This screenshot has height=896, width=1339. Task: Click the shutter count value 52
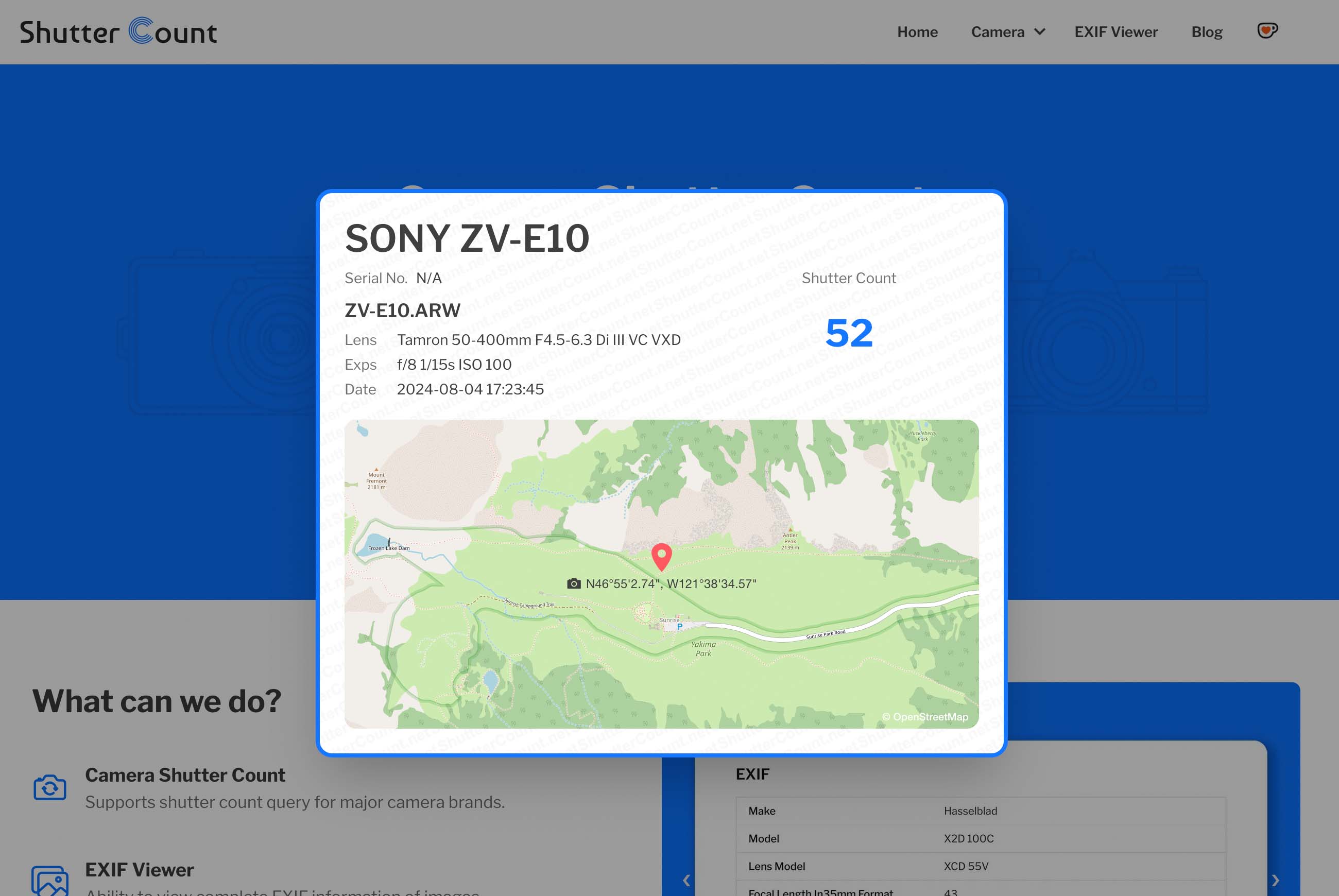849,333
